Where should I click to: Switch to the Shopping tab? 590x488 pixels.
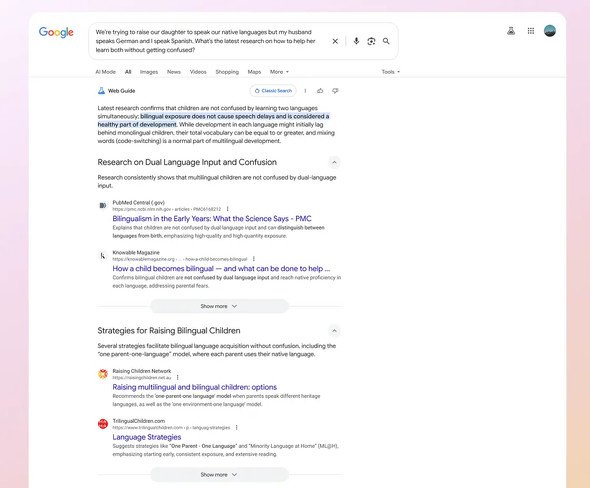point(227,72)
